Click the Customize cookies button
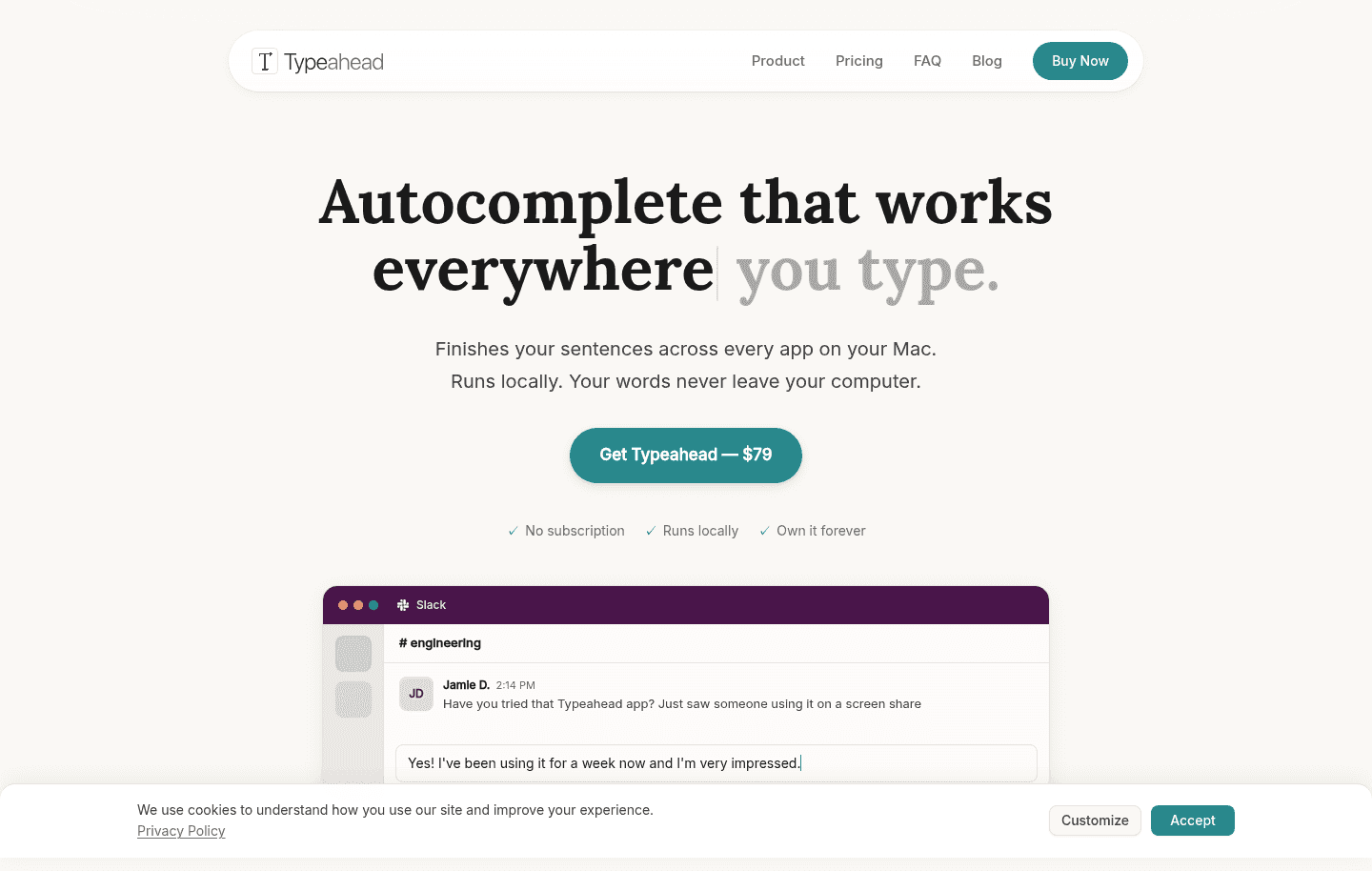The width and height of the screenshot is (1372, 871). click(x=1095, y=820)
